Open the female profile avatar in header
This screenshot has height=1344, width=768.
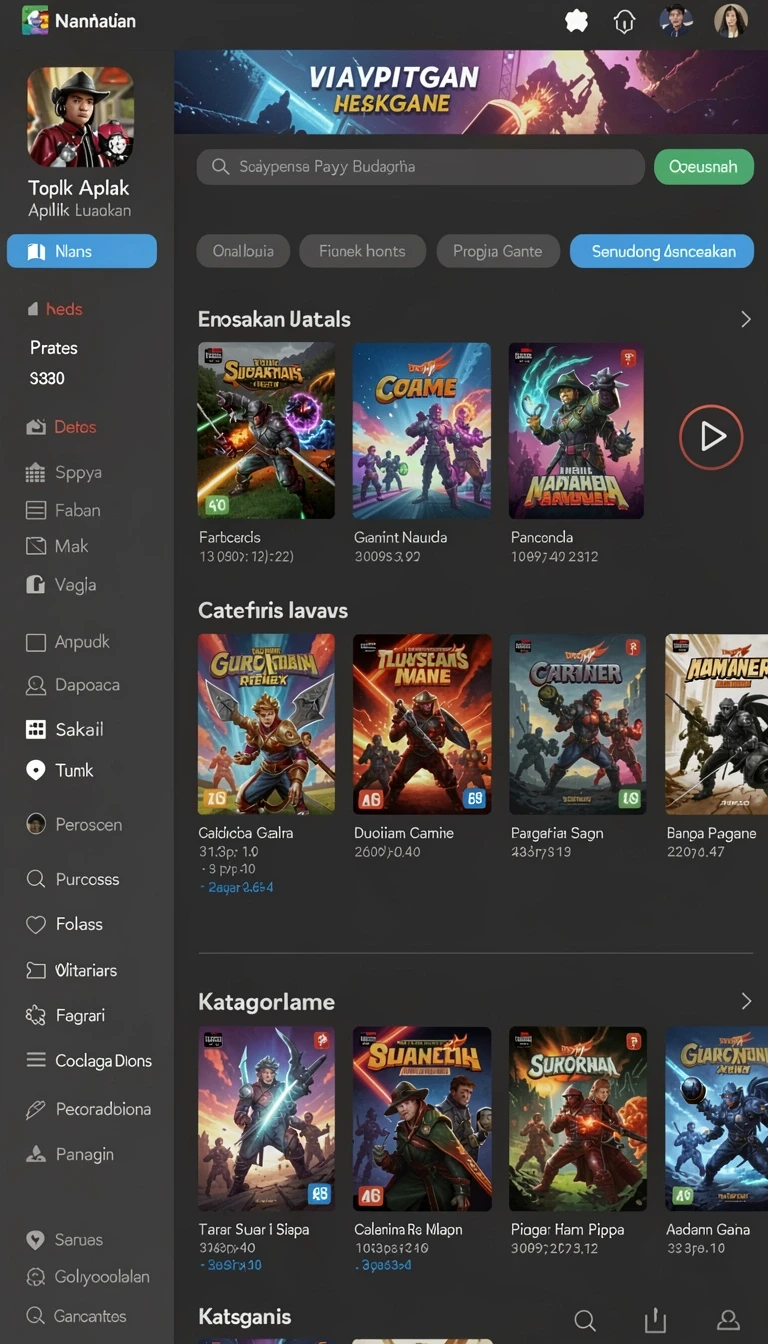coord(731,20)
